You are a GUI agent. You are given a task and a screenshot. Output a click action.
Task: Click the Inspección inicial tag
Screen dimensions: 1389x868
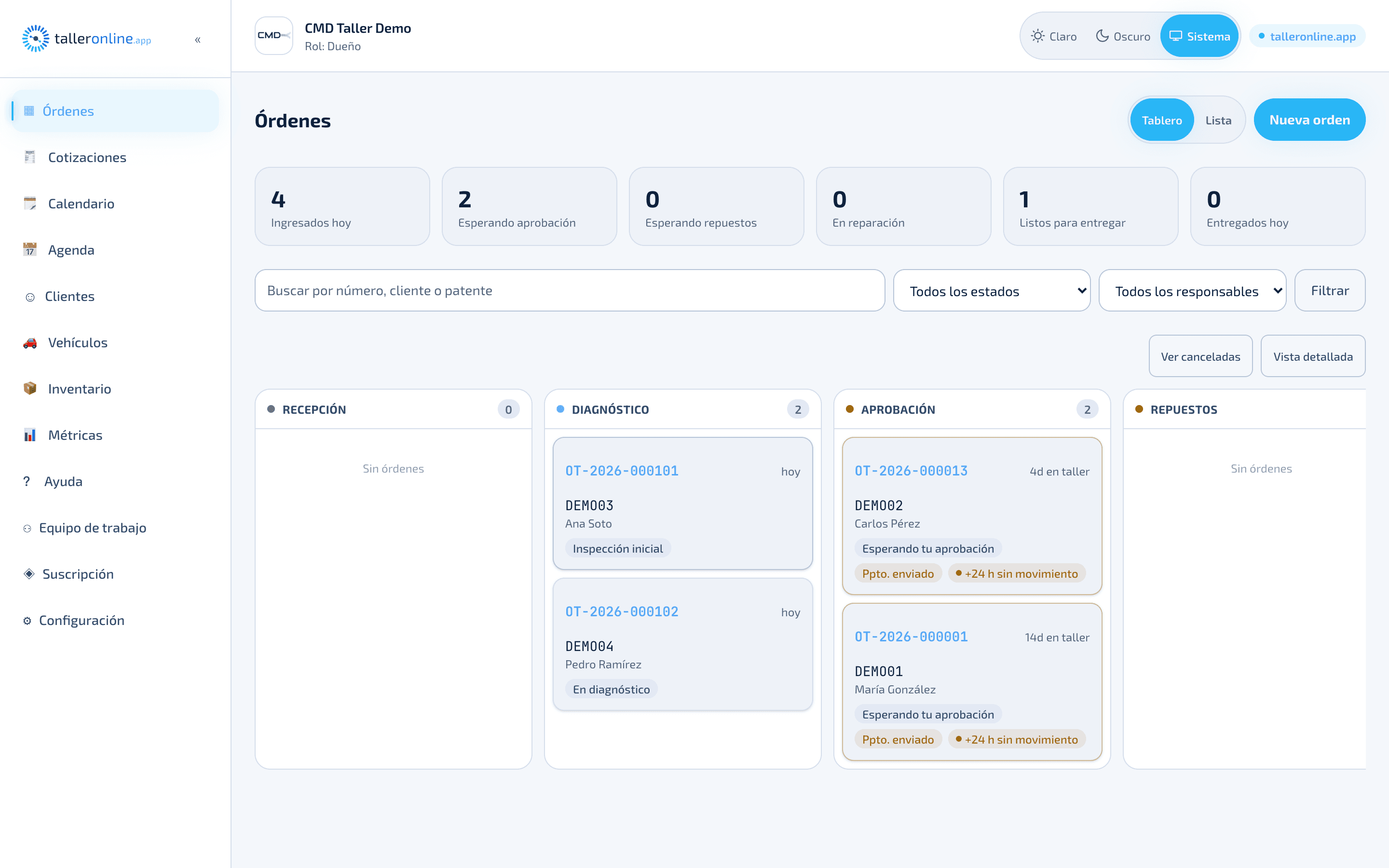[618, 548]
